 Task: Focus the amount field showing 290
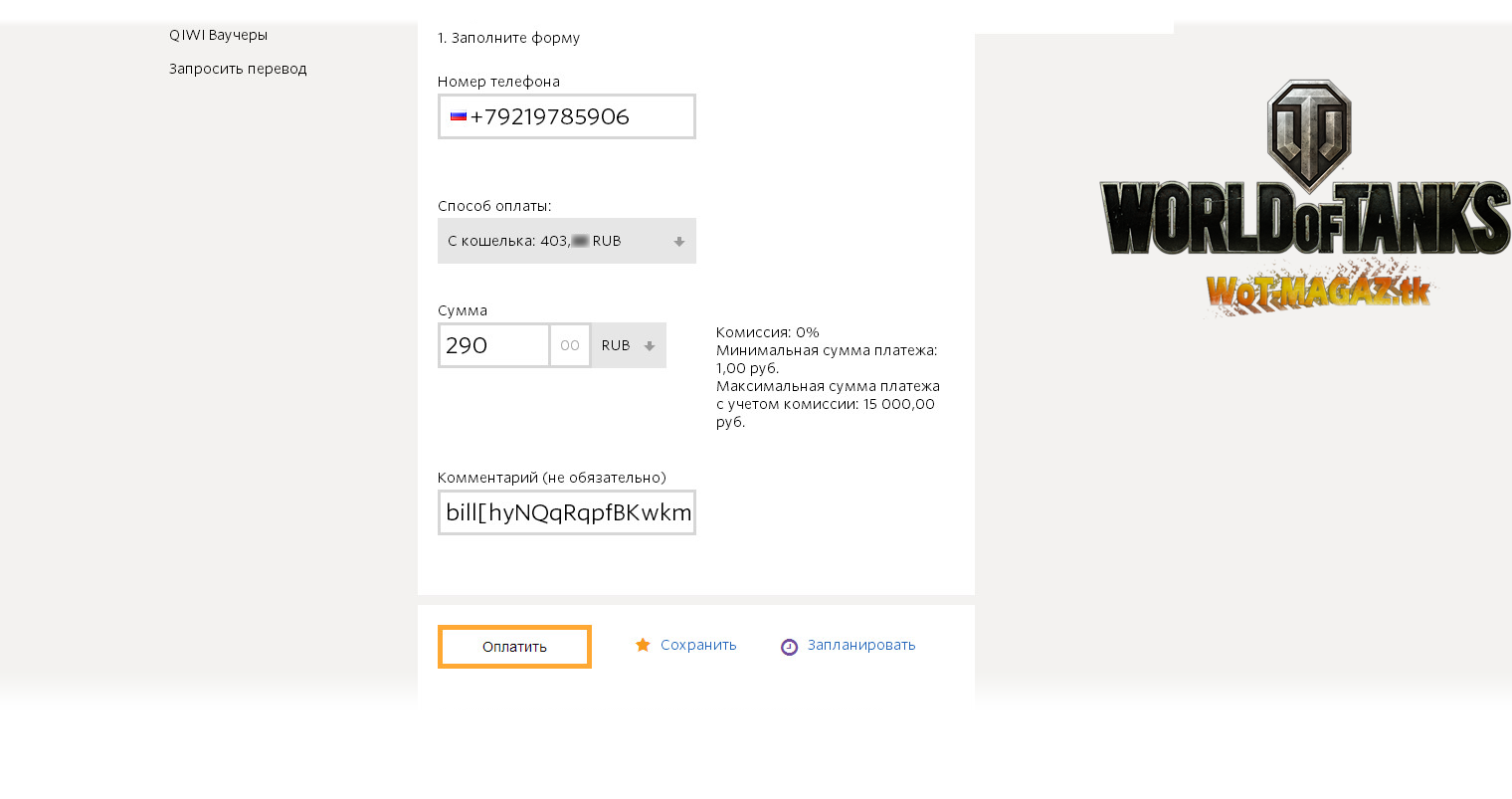click(x=494, y=345)
